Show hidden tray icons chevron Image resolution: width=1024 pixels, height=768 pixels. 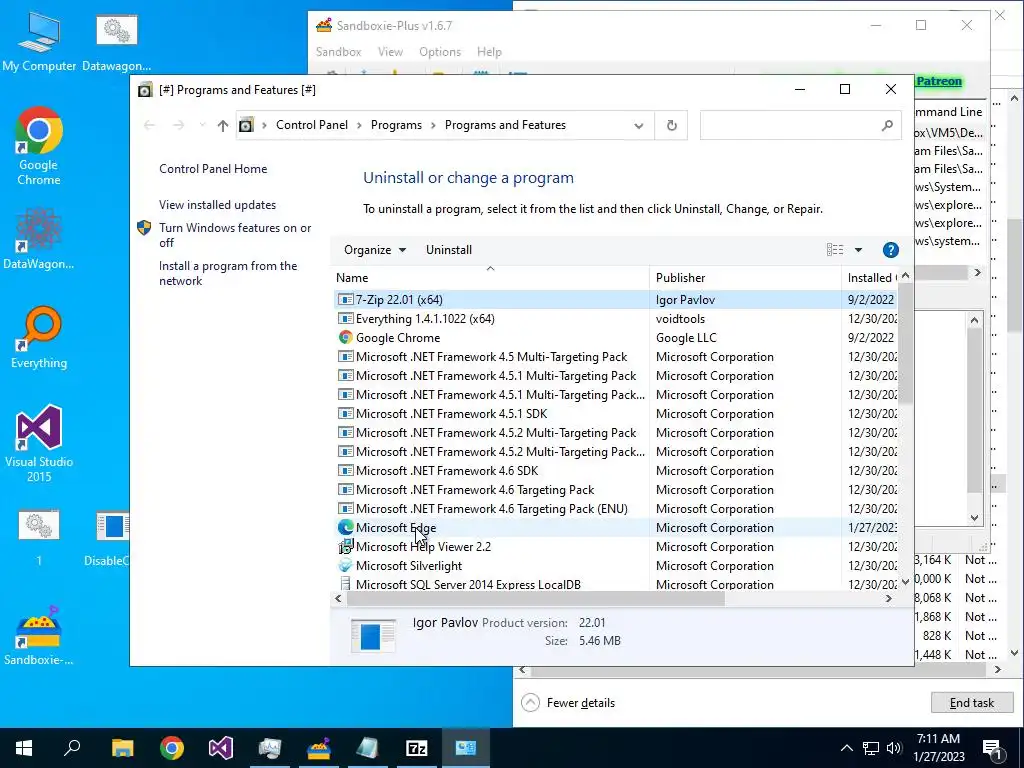(846, 748)
